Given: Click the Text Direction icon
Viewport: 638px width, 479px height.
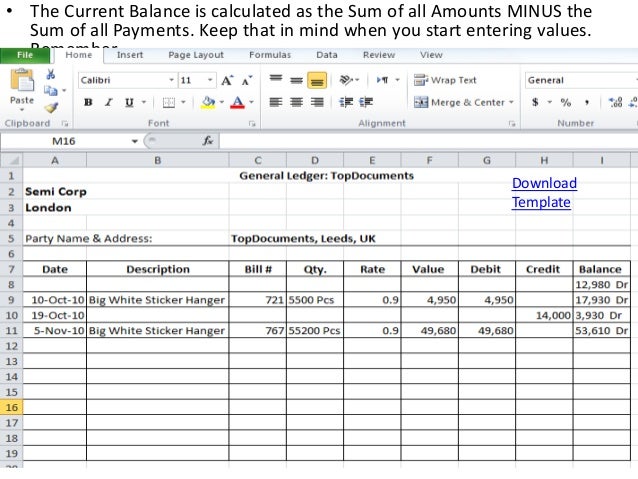Looking at the screenshot, I should 382,80.
